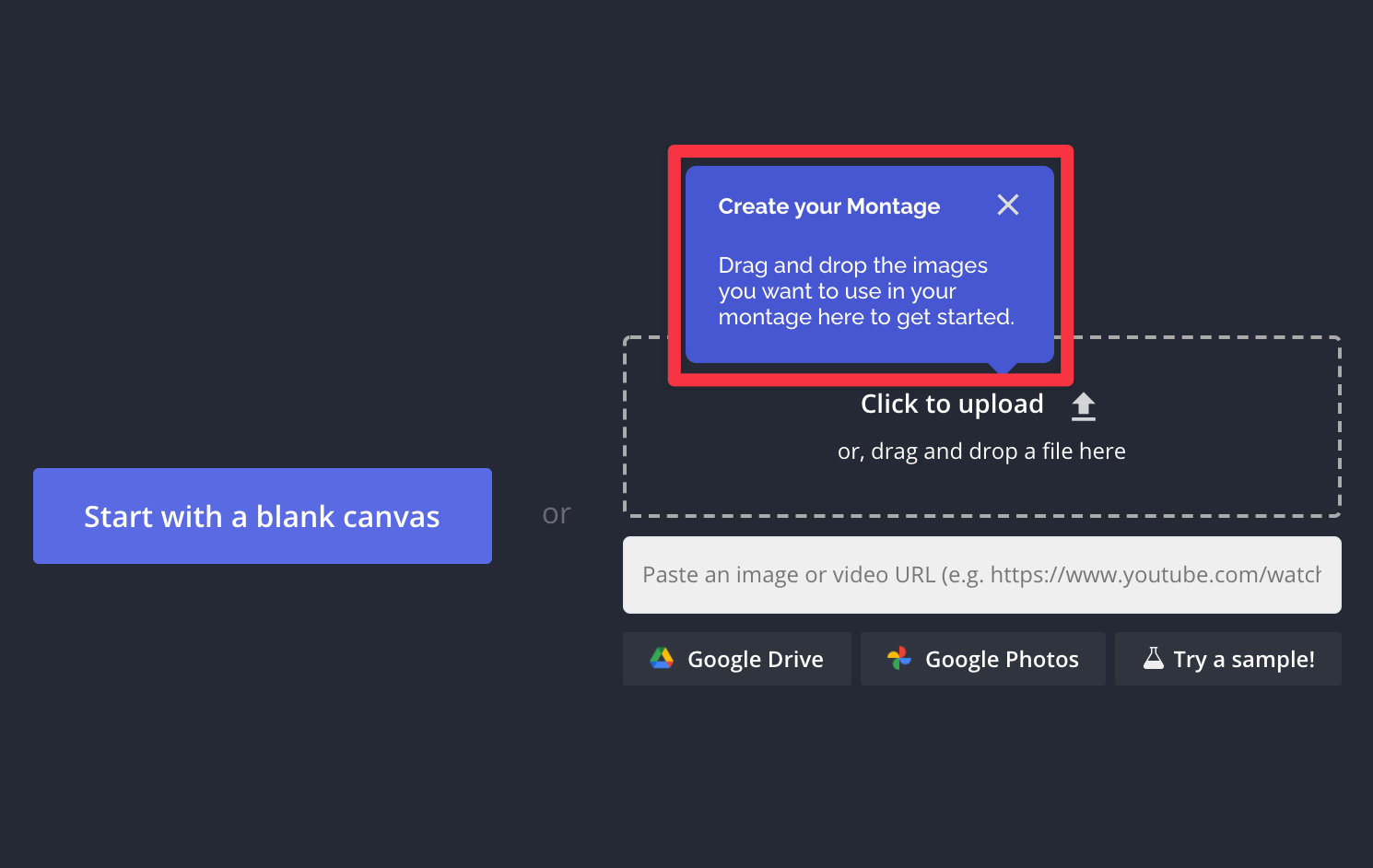Screen dimensions: 1373x868
Task: Select the Click to upload text
Action: point(951,405)
